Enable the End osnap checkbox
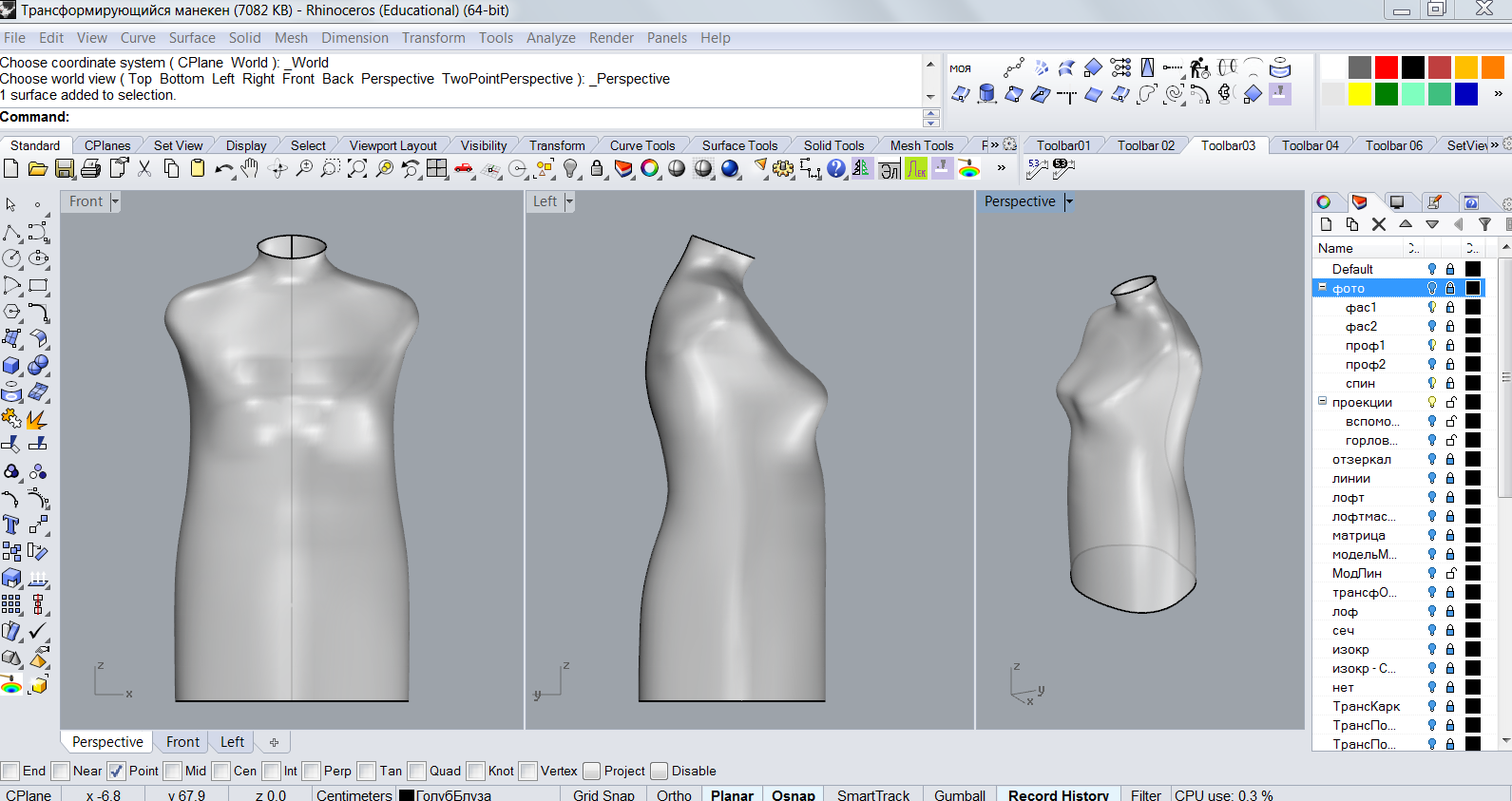Image resolution: width=1512 pixels, height=801 pixels. [10, 771]
